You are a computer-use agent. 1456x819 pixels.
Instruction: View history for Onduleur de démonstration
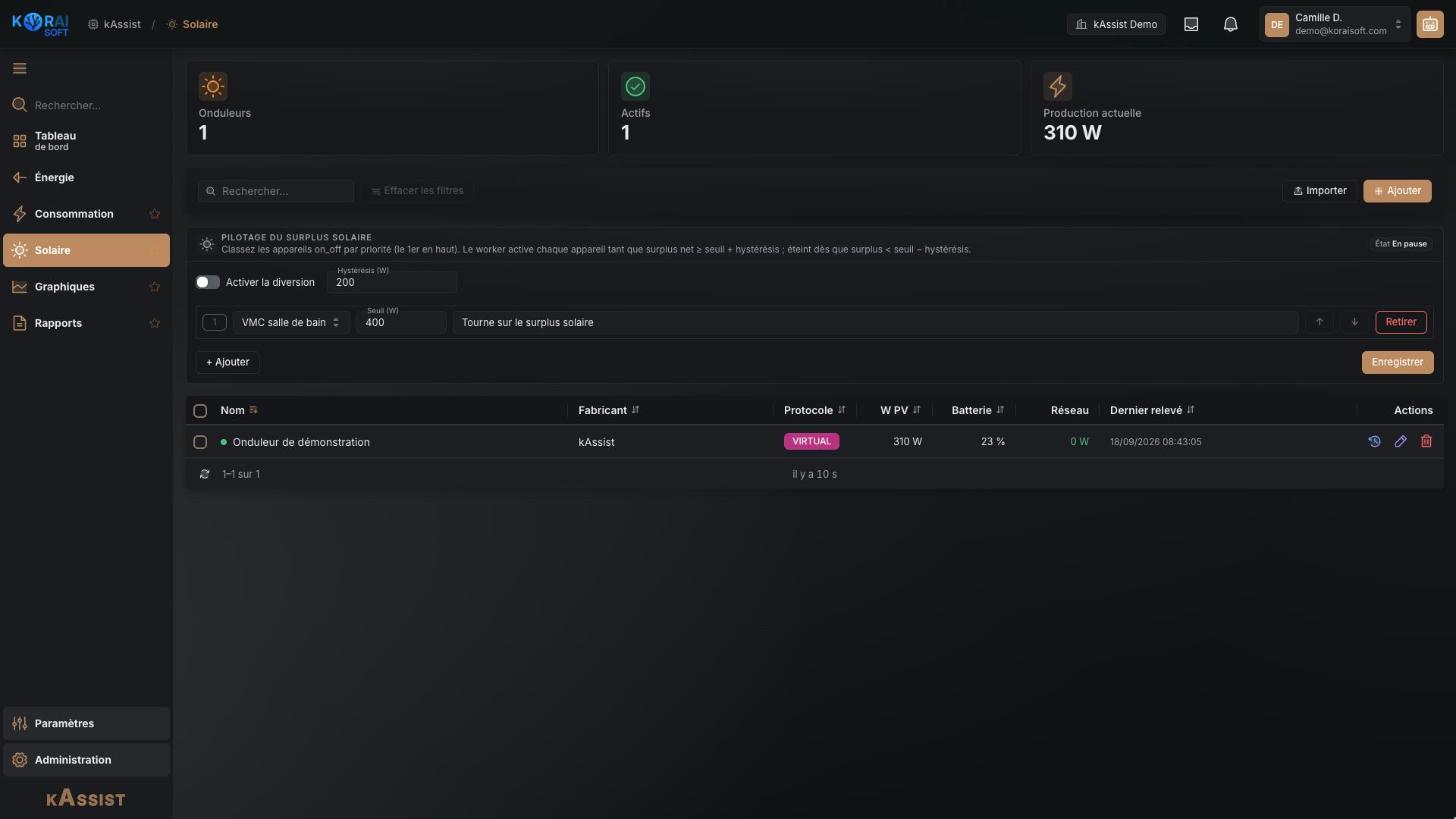coord(1374,441)
